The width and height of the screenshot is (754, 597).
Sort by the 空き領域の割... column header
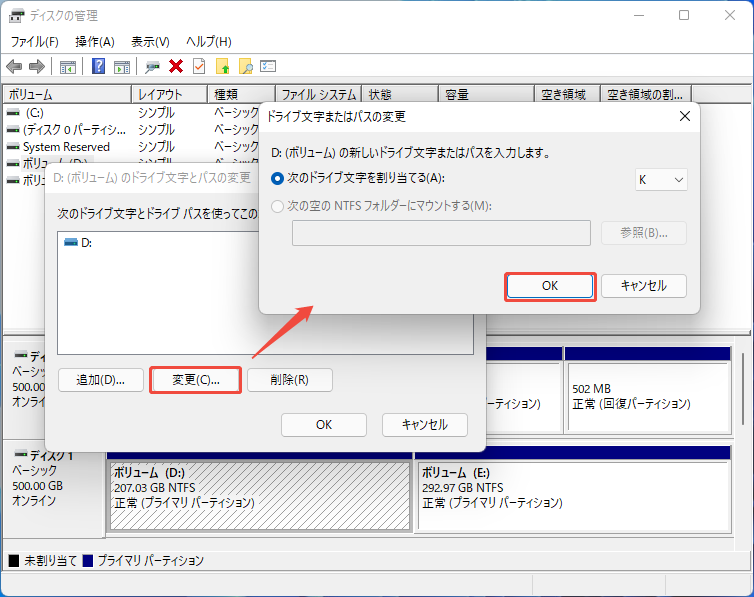point(646,95)
